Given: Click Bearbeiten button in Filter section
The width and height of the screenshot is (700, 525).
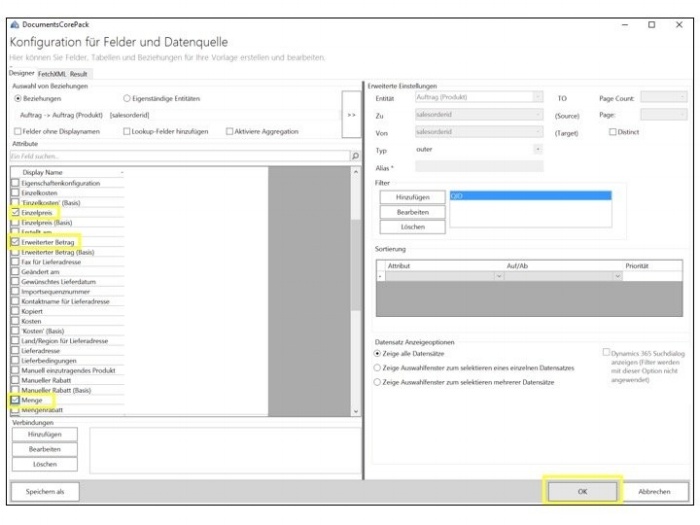Looking at the screenshot, I should click(412, 212).
